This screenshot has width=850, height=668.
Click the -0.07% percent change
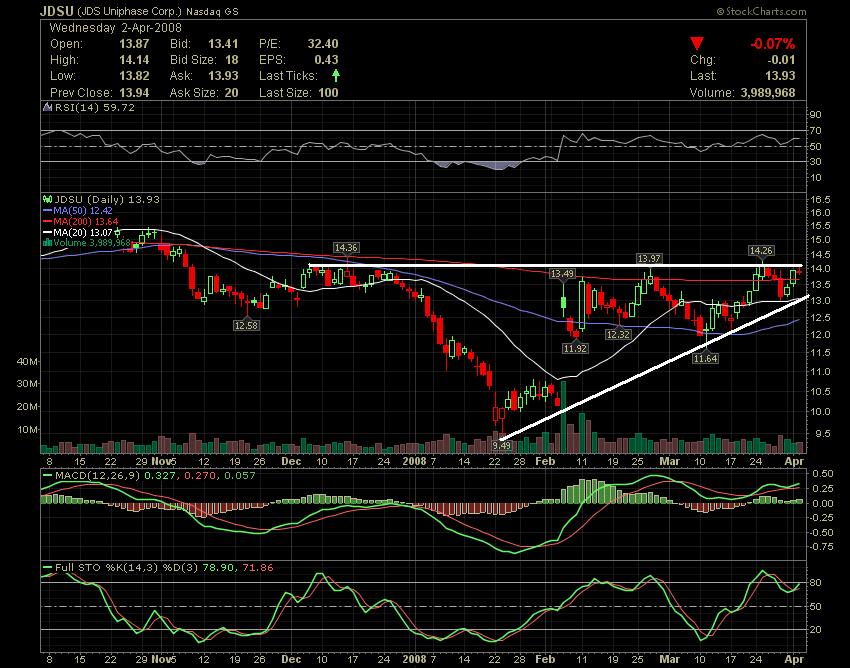tap(772, 44)
